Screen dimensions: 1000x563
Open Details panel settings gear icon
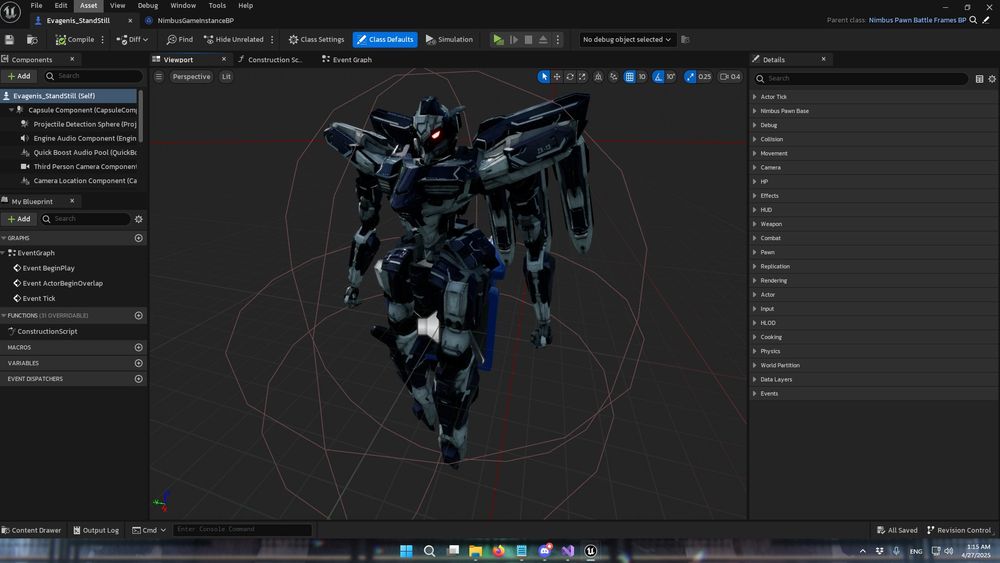(992, 78)
